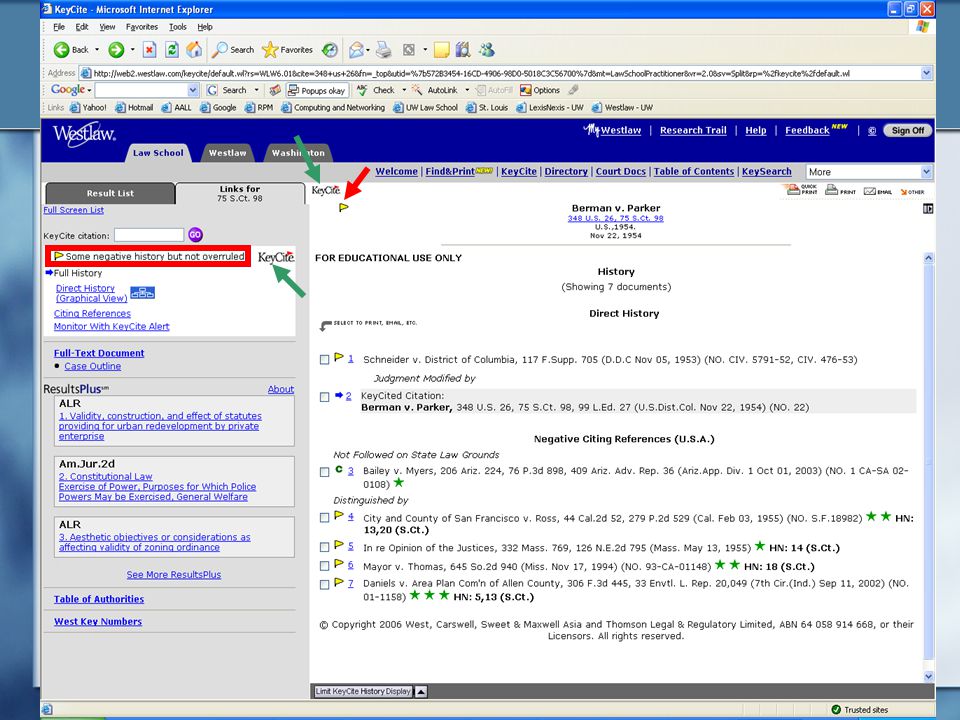Check the box for In re Opinion of the Justices

pos(324,547)
